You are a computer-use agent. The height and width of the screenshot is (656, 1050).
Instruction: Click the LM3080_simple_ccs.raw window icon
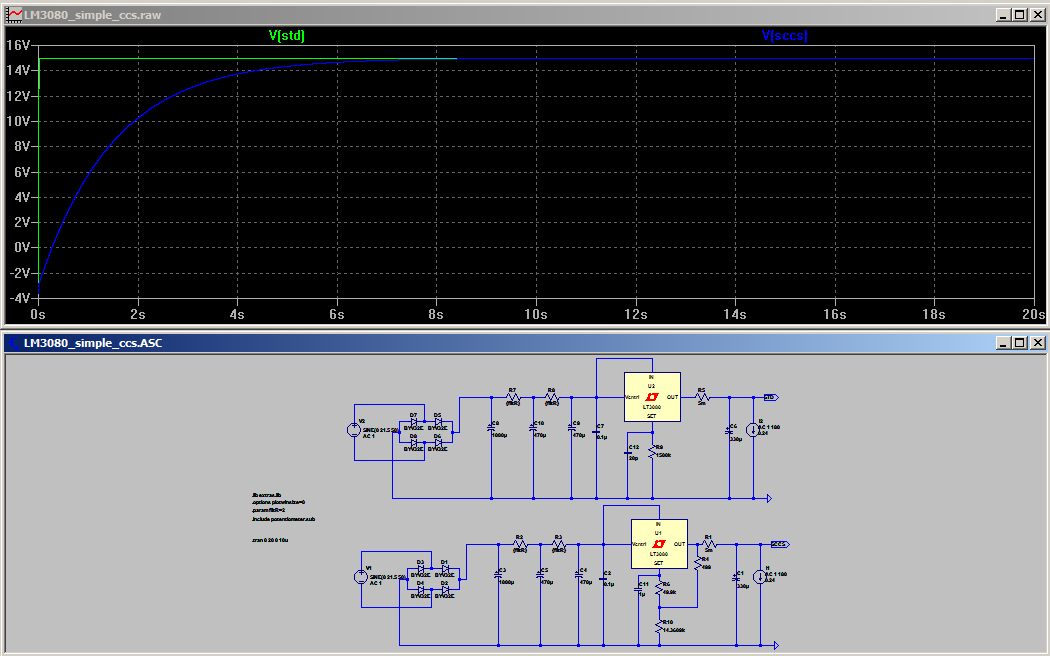[13, 15]
